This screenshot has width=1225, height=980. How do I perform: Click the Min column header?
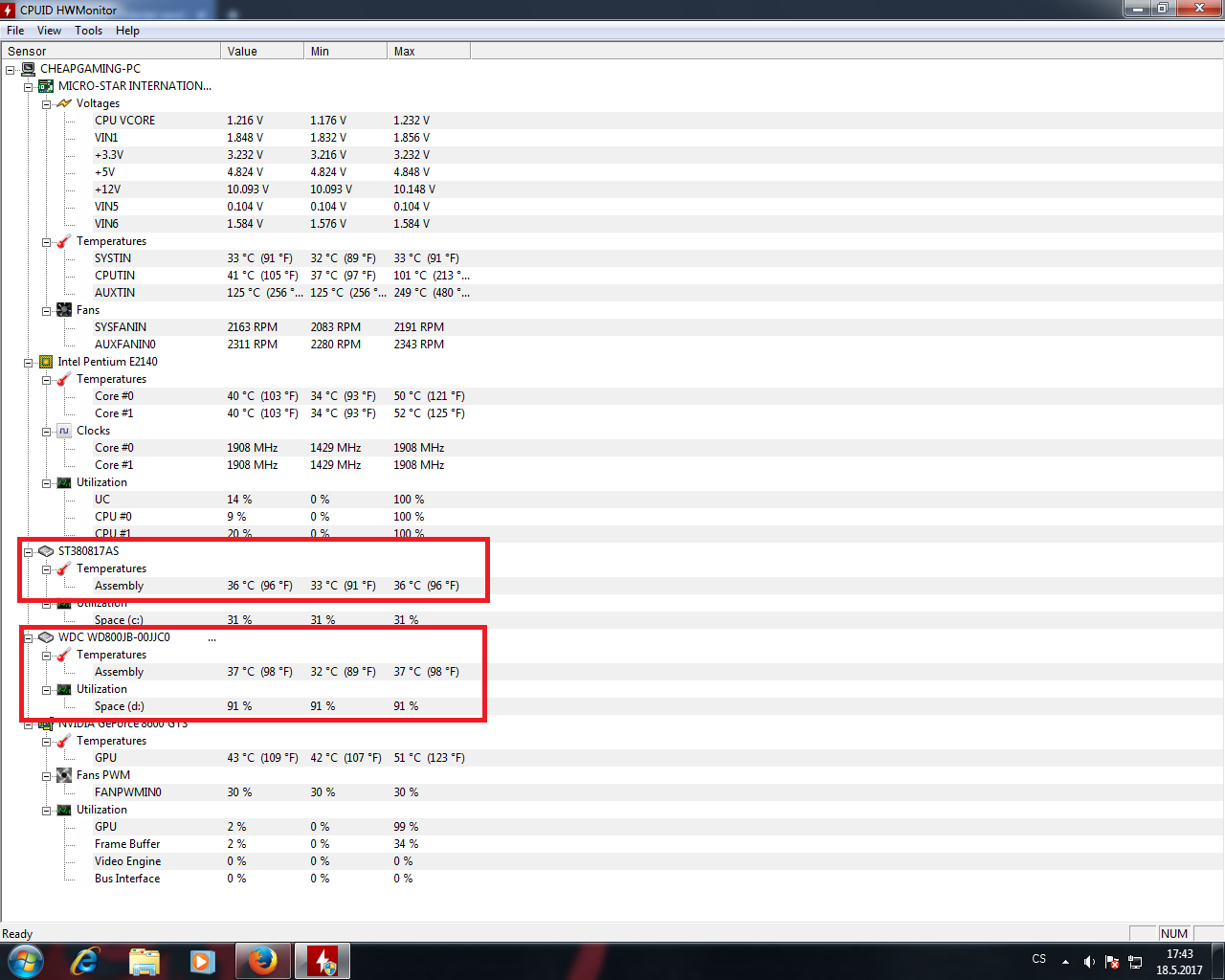pos(345,51)
